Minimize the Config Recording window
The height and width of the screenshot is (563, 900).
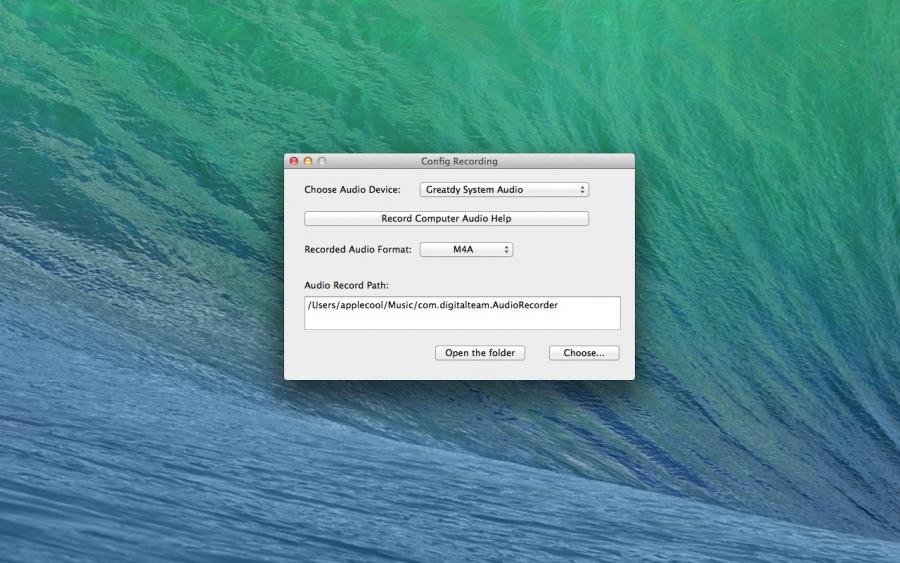tap(308, 161)
